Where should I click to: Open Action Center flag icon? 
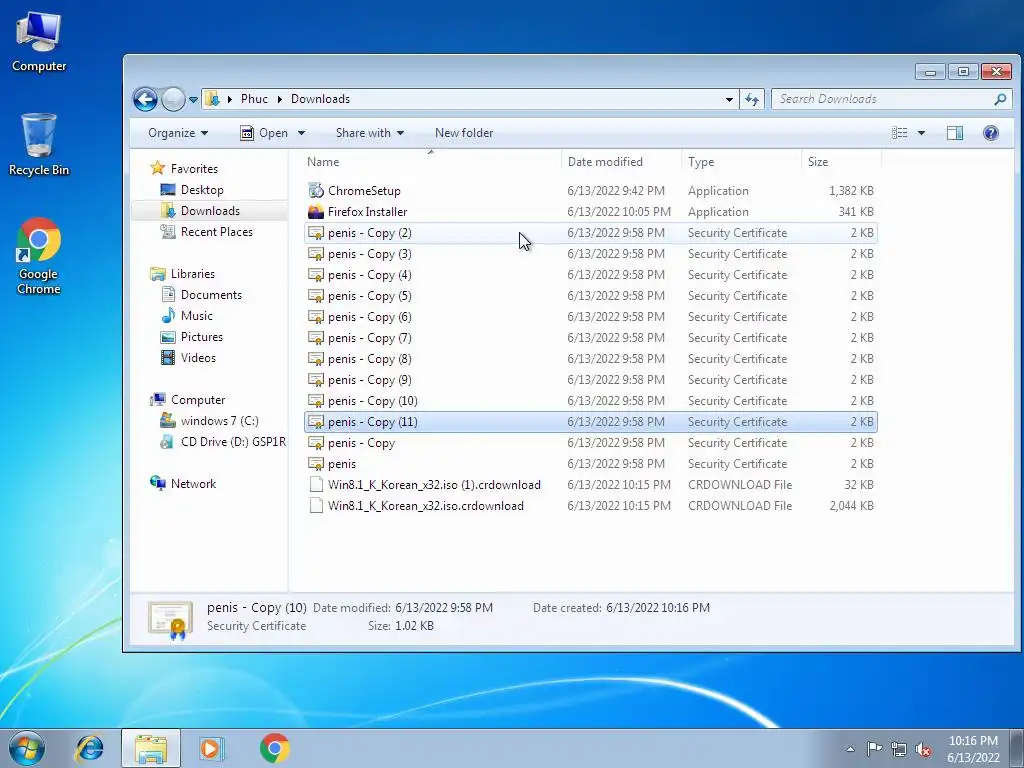point(874,749)
